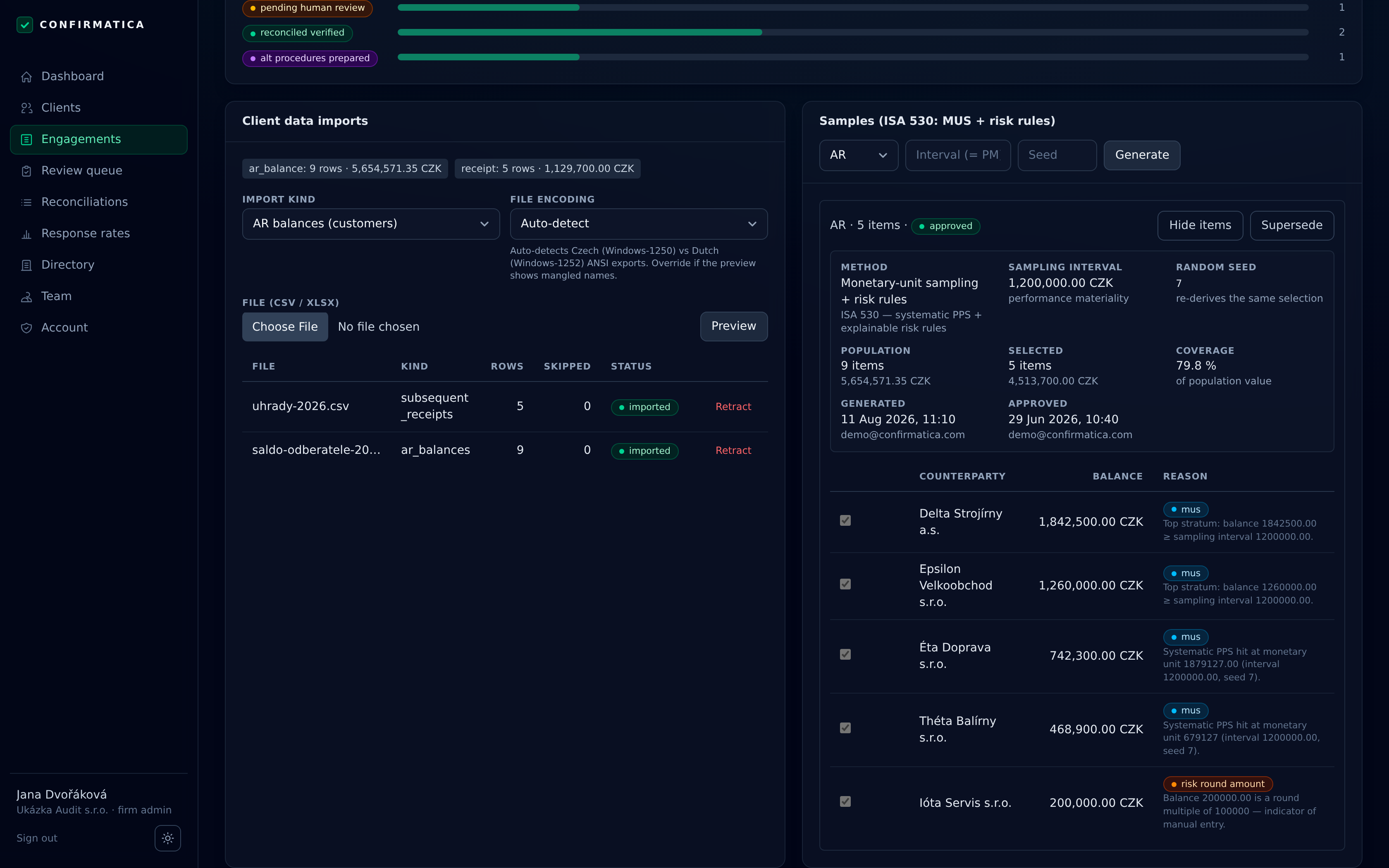Click the reconciled verified badge
1389x868 pixels.
point(297,33)
